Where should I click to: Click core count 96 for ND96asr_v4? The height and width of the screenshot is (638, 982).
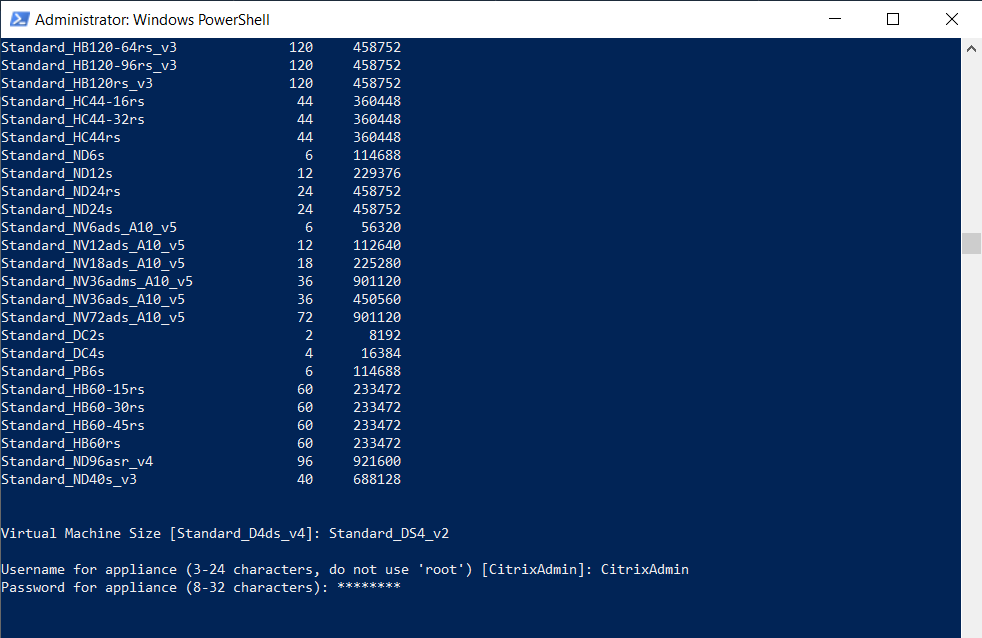coord(305,461)
